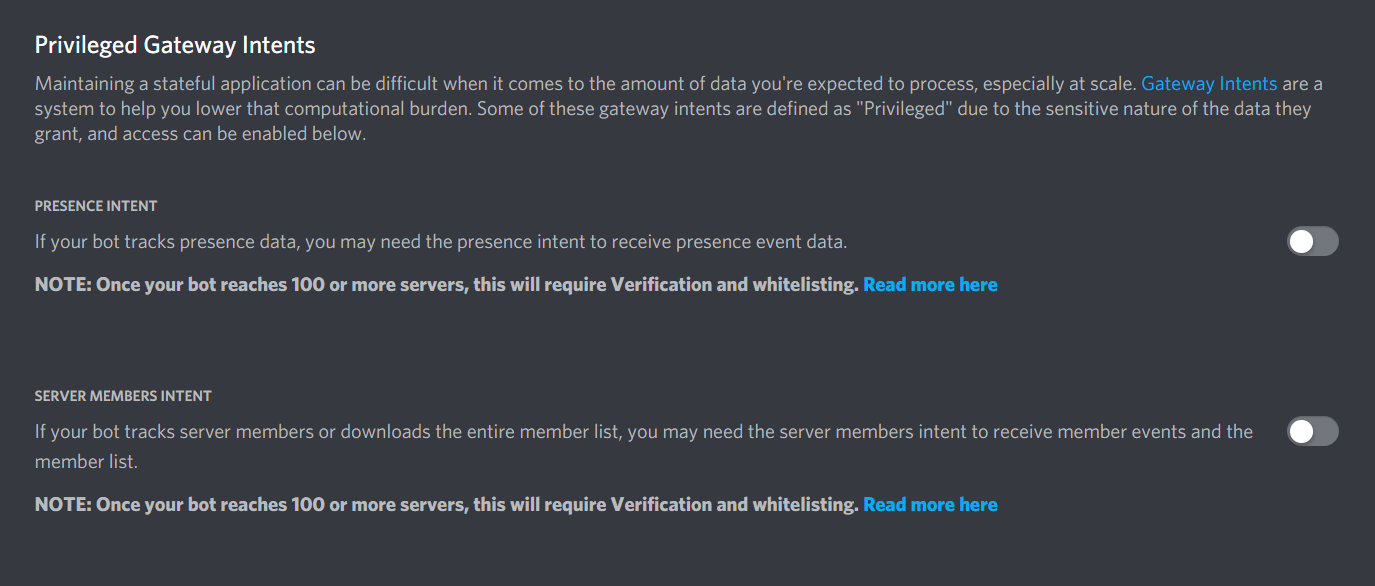The image size is (1375, 586).
Task: Click the description about downloading entire member list
Action: point(644,447)
